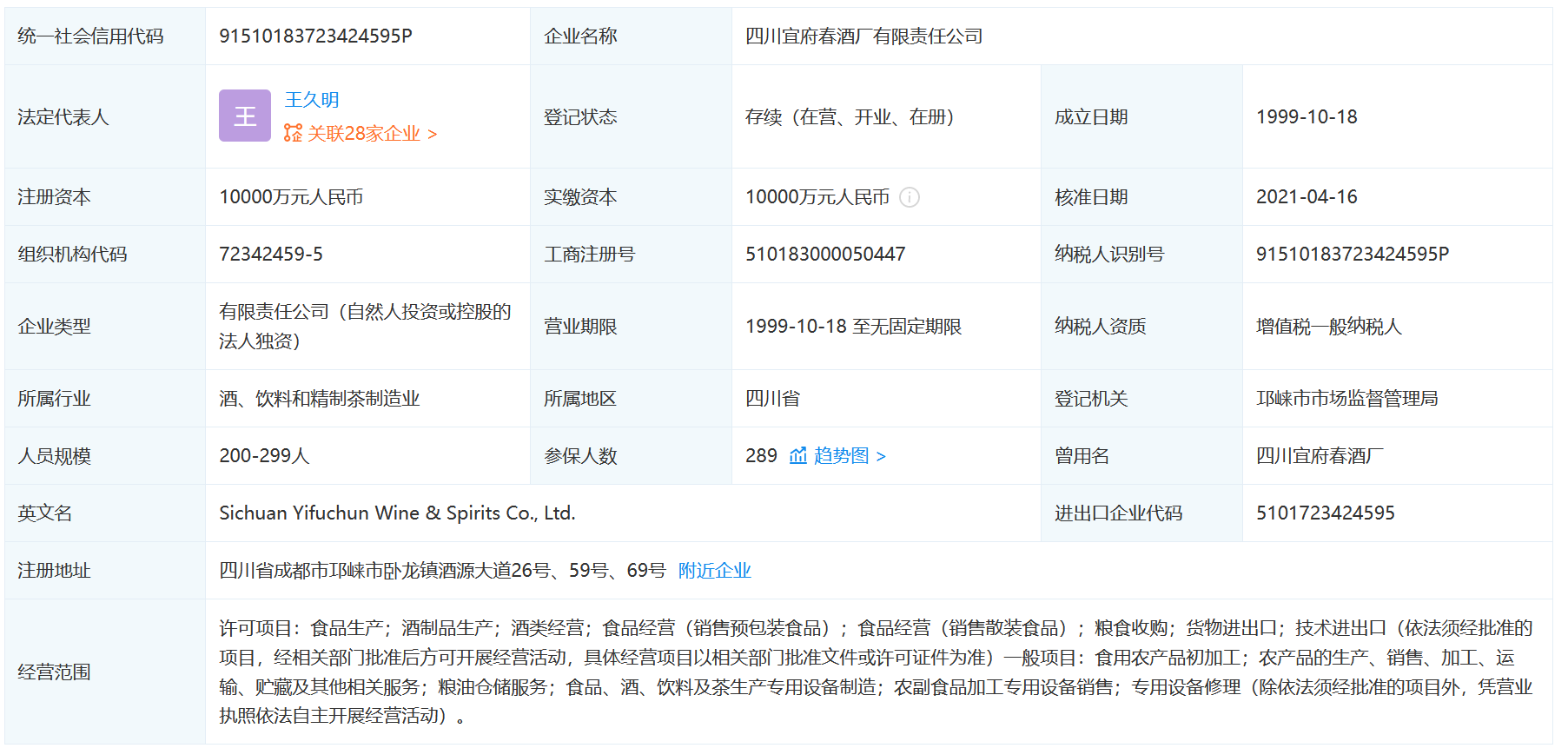This screenshot has height=748, width=1568.
Task: Click the 组织机构代码 label cell
Action: (x=105, y=255)
